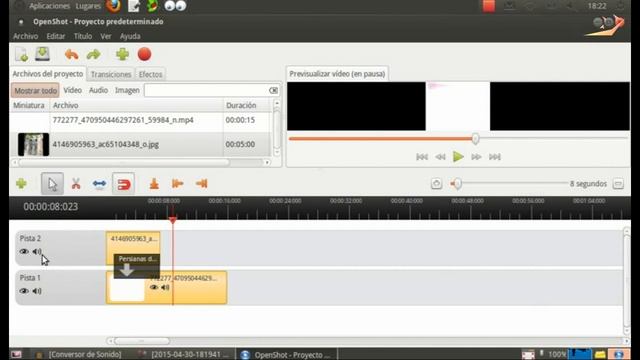
Task: Select the Archivos del proyecto tab
Action: pos(48,74)
